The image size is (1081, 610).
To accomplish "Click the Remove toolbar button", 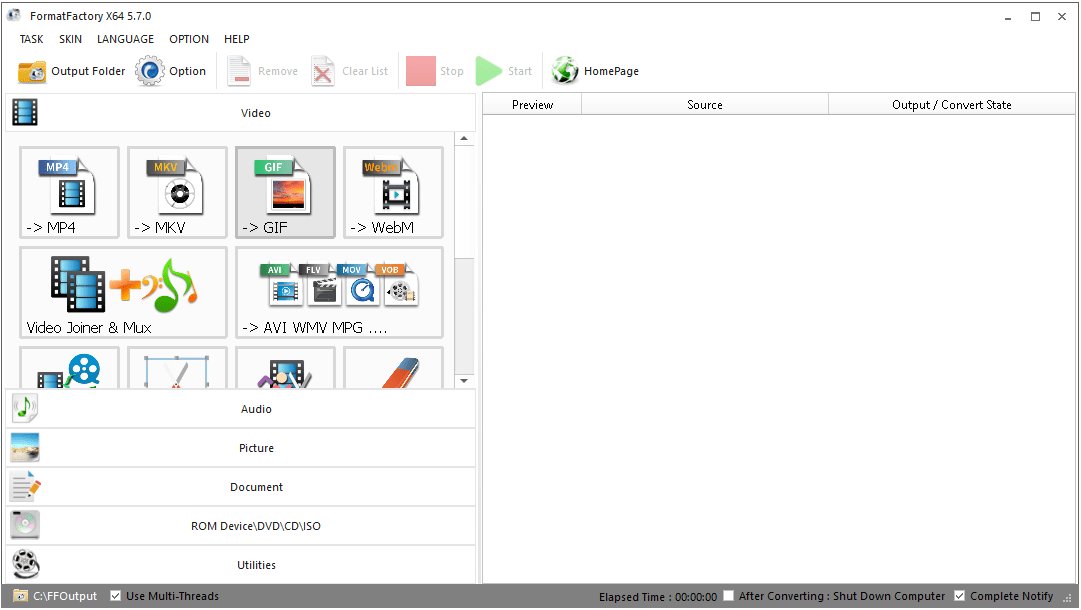I will click(x=263, y=71).
